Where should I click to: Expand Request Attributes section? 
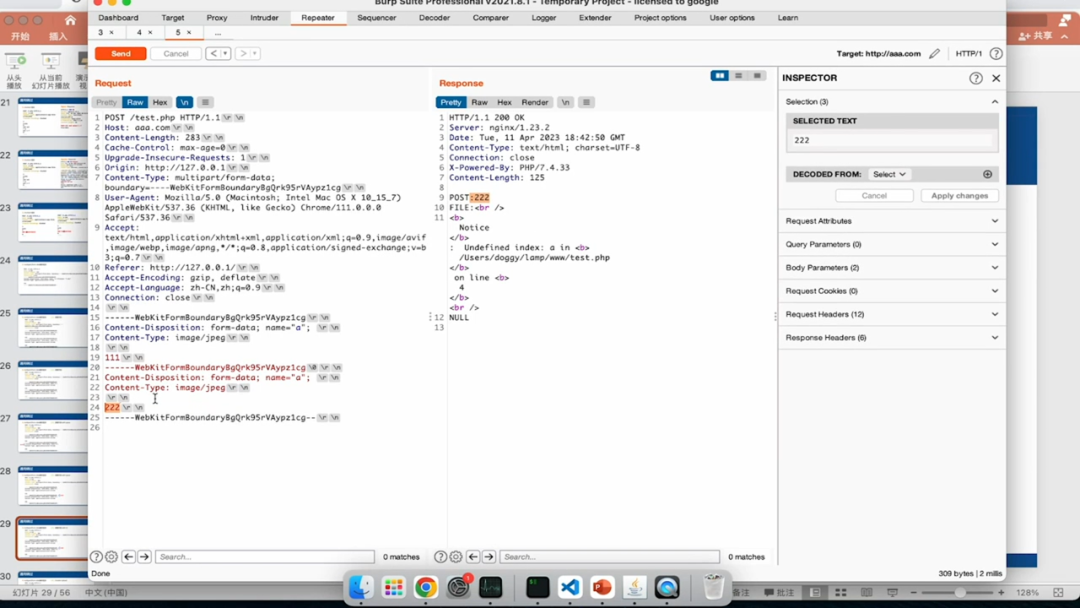(892, 221)
